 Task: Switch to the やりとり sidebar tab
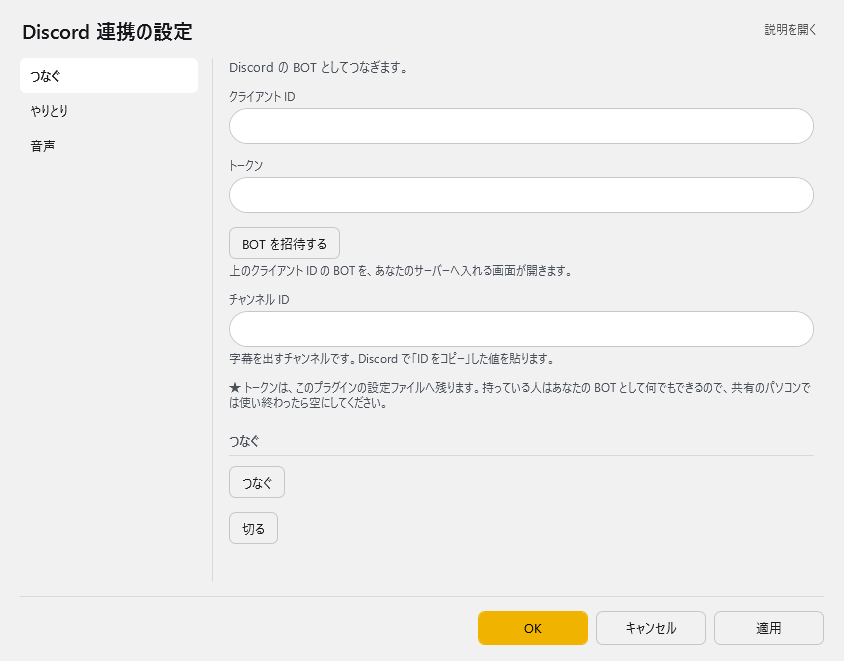109,111
